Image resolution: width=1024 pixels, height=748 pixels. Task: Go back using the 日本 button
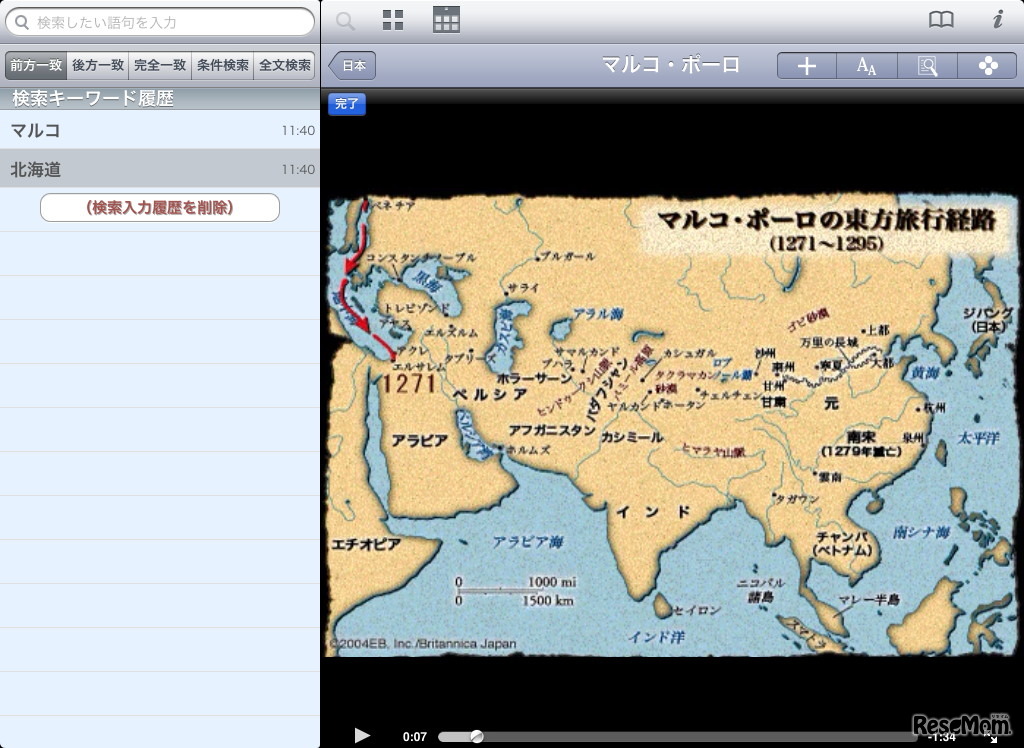352,64
